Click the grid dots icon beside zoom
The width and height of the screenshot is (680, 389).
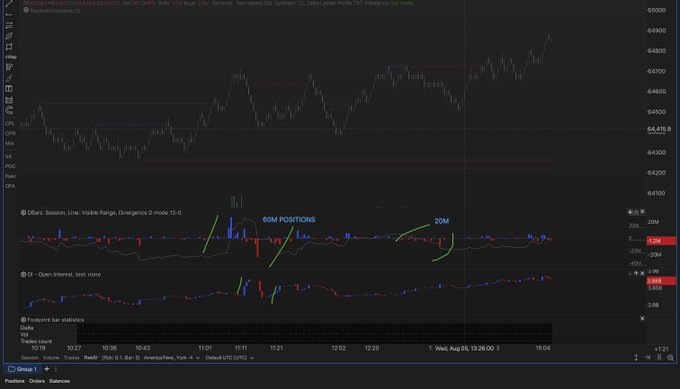point(659,357)
